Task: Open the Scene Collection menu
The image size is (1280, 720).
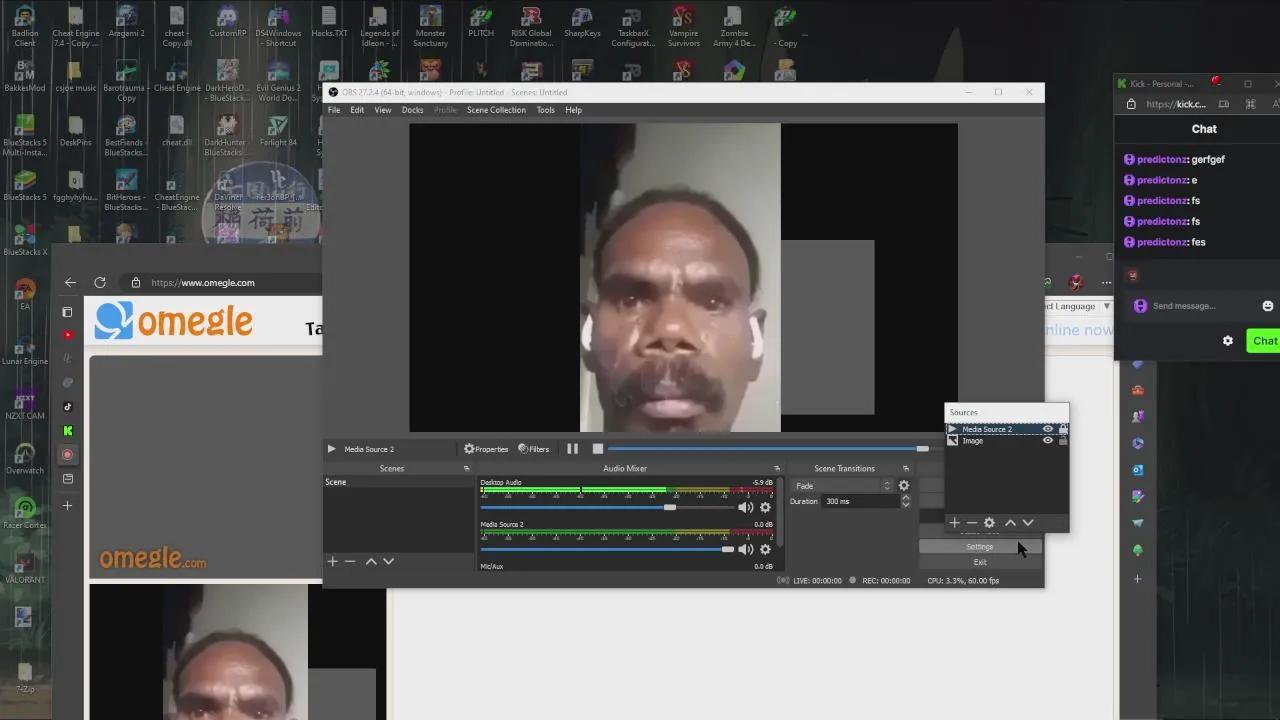Action: pyautogui.click(x=496, y=110)
